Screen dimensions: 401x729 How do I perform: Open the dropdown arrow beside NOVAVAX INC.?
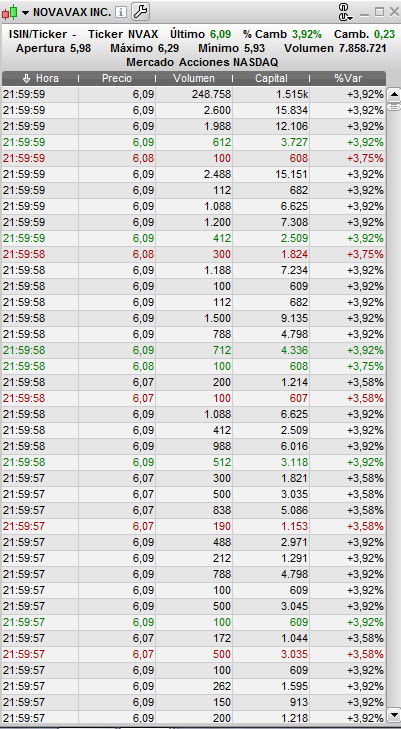pos(25,13)
